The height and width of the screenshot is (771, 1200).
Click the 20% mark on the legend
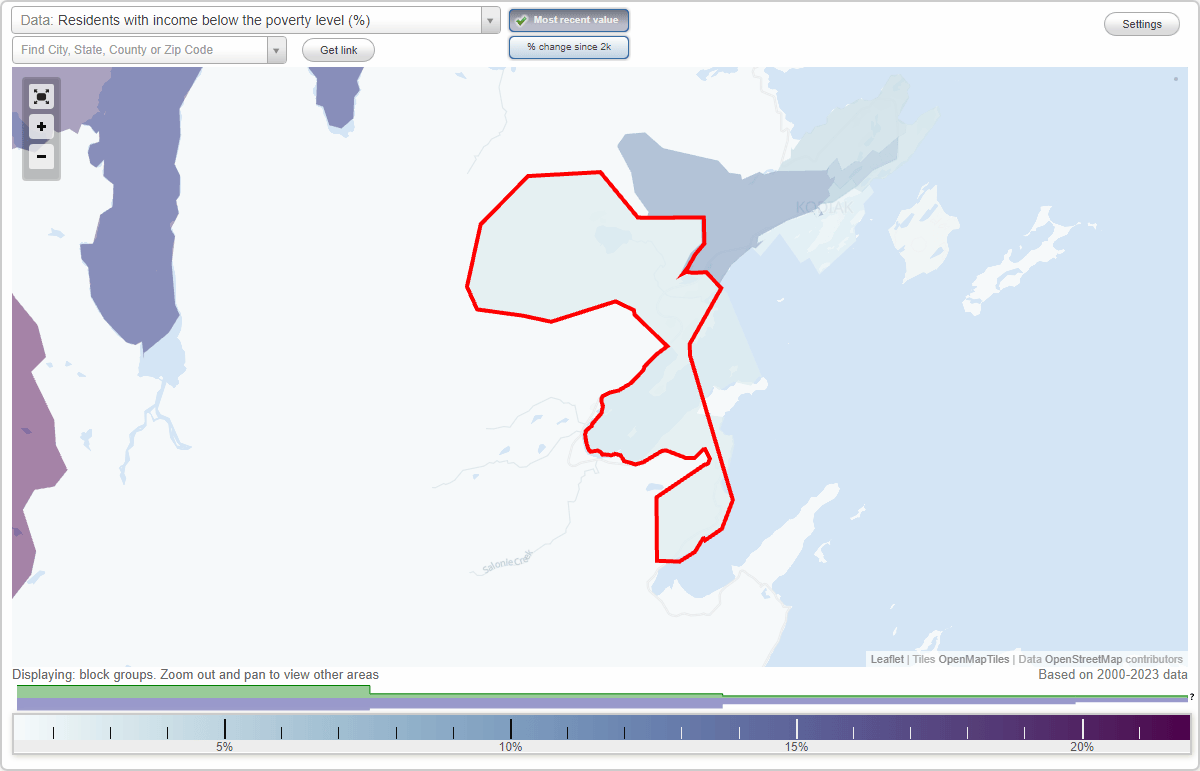point(1082,747)
